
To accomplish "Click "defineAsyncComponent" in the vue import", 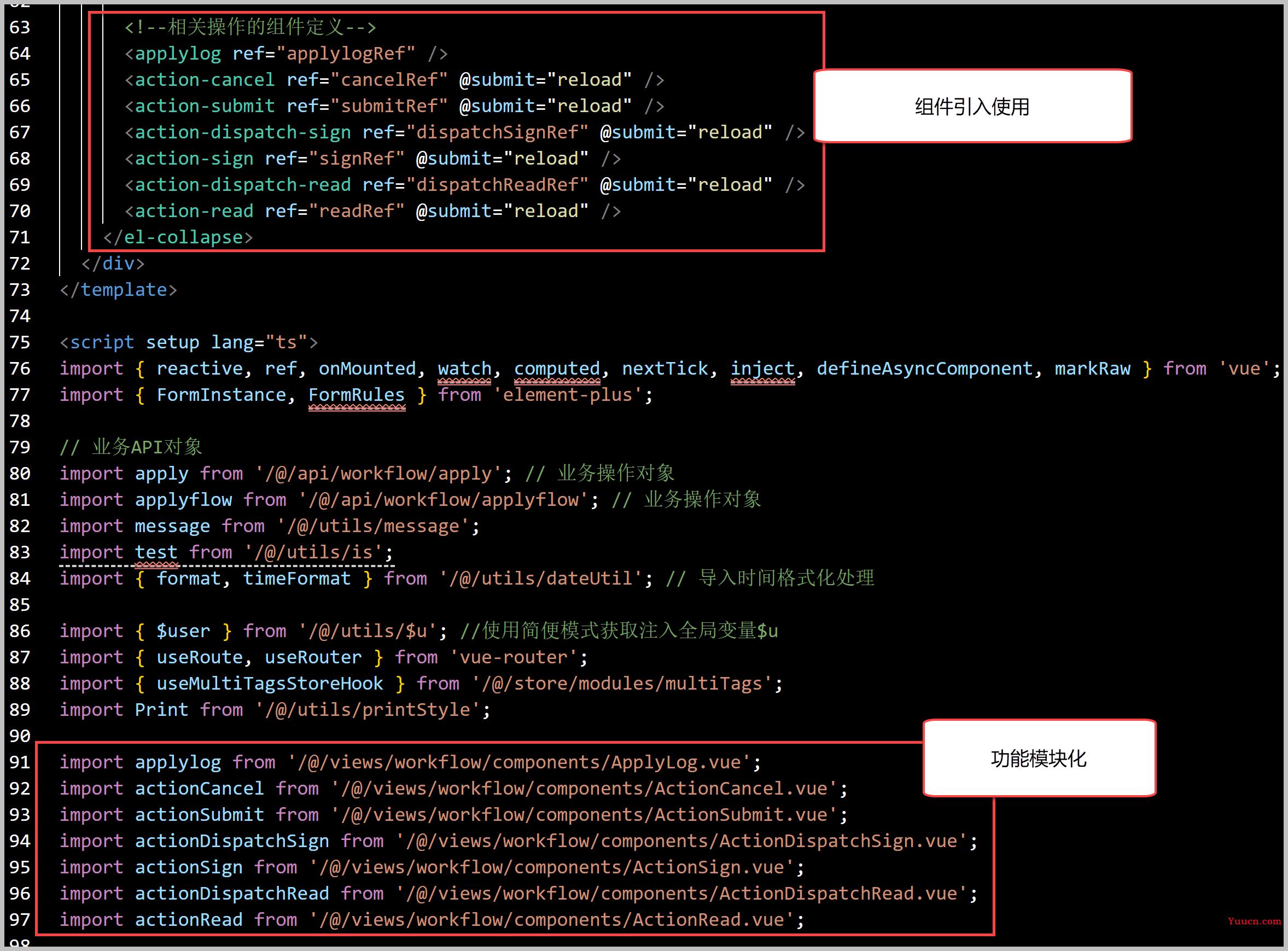I will [x=925, y=369].
